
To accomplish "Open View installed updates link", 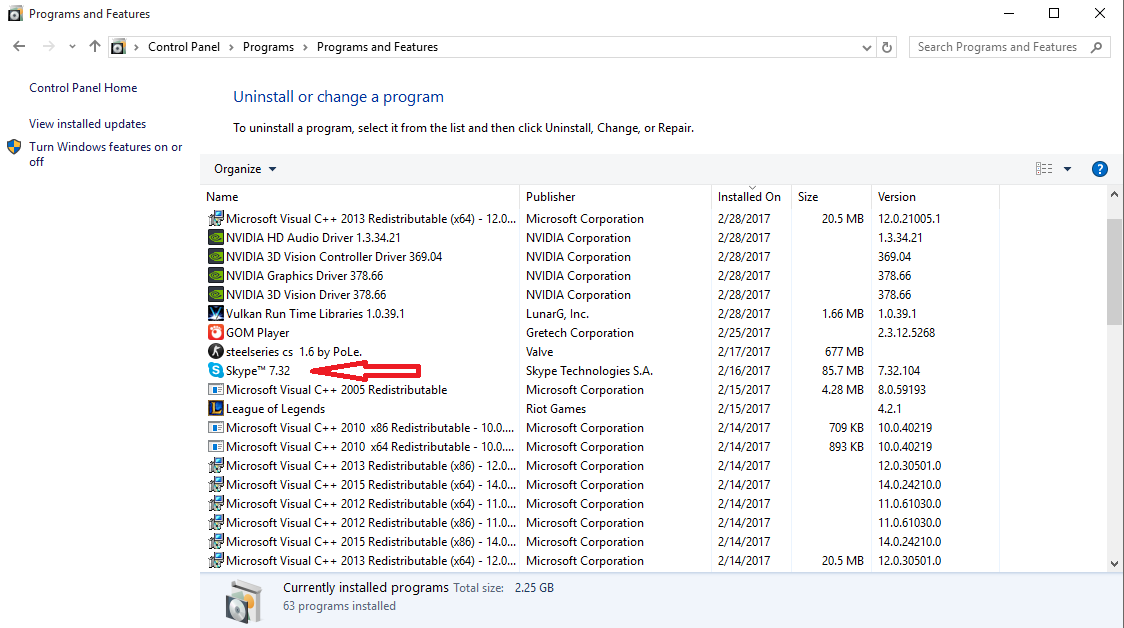I will [88, 124].
